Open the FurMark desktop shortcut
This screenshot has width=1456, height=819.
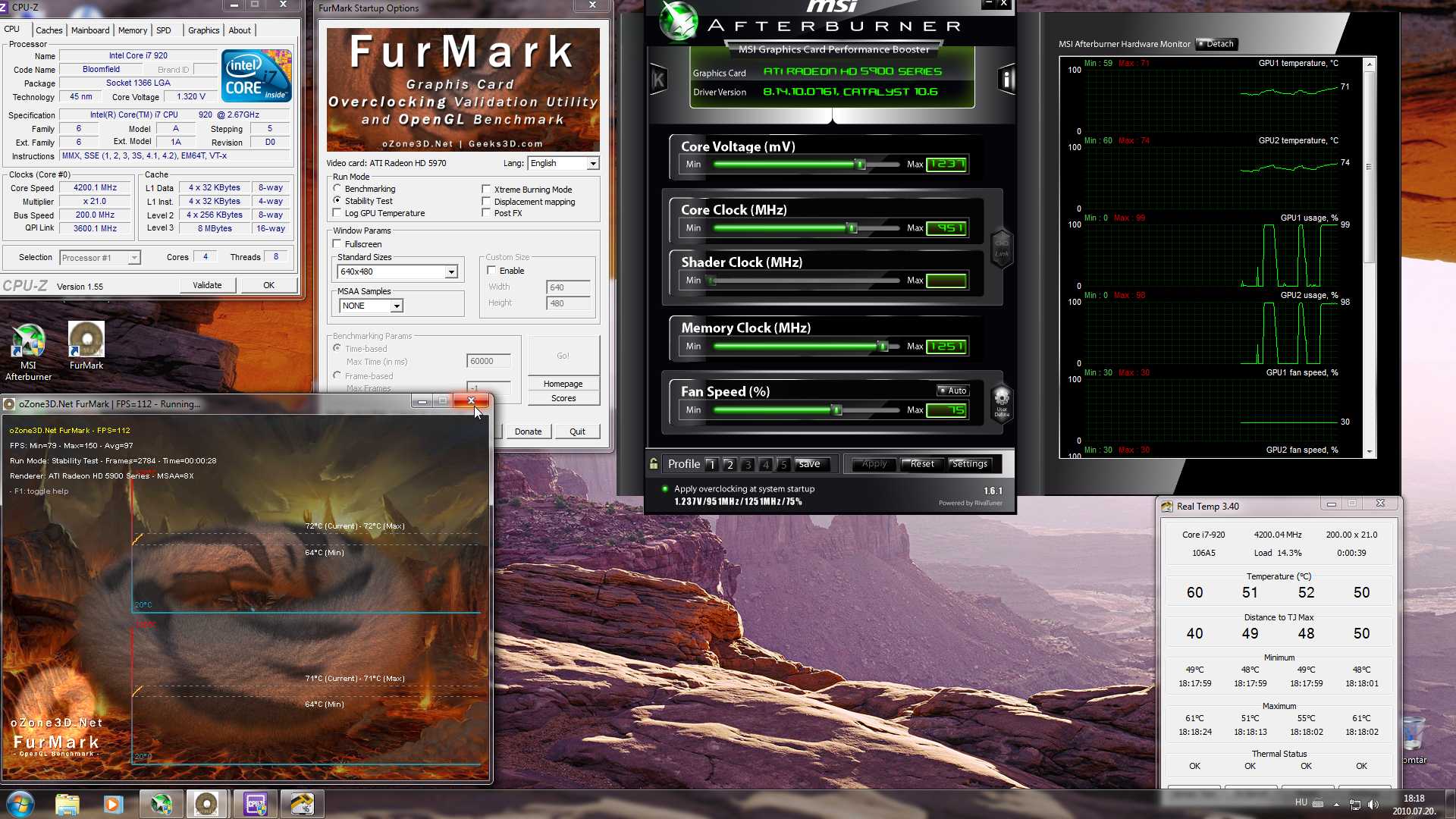point(86,346)
